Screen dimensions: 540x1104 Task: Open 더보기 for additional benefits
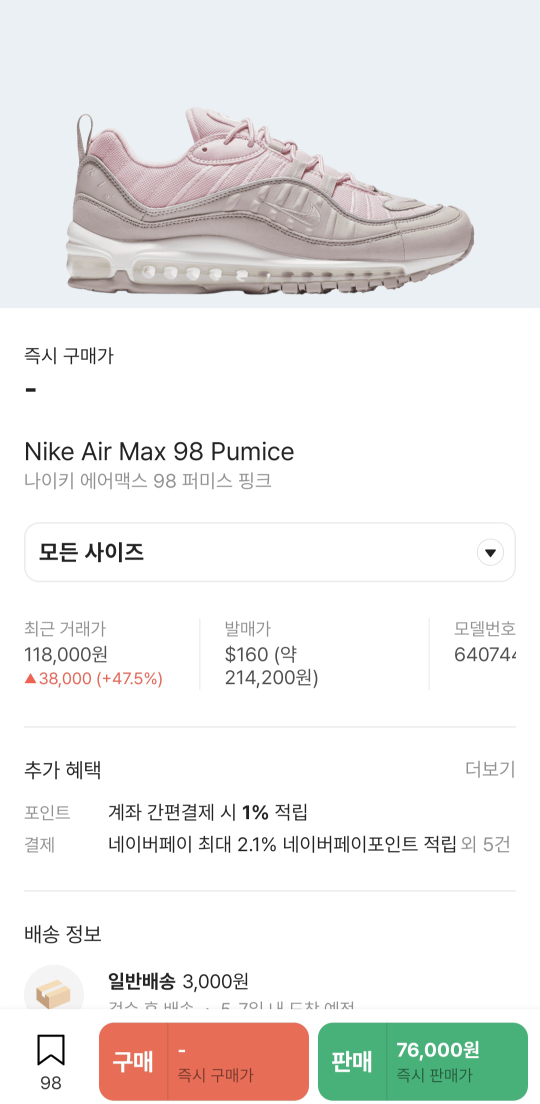click(x=490, y=770)
